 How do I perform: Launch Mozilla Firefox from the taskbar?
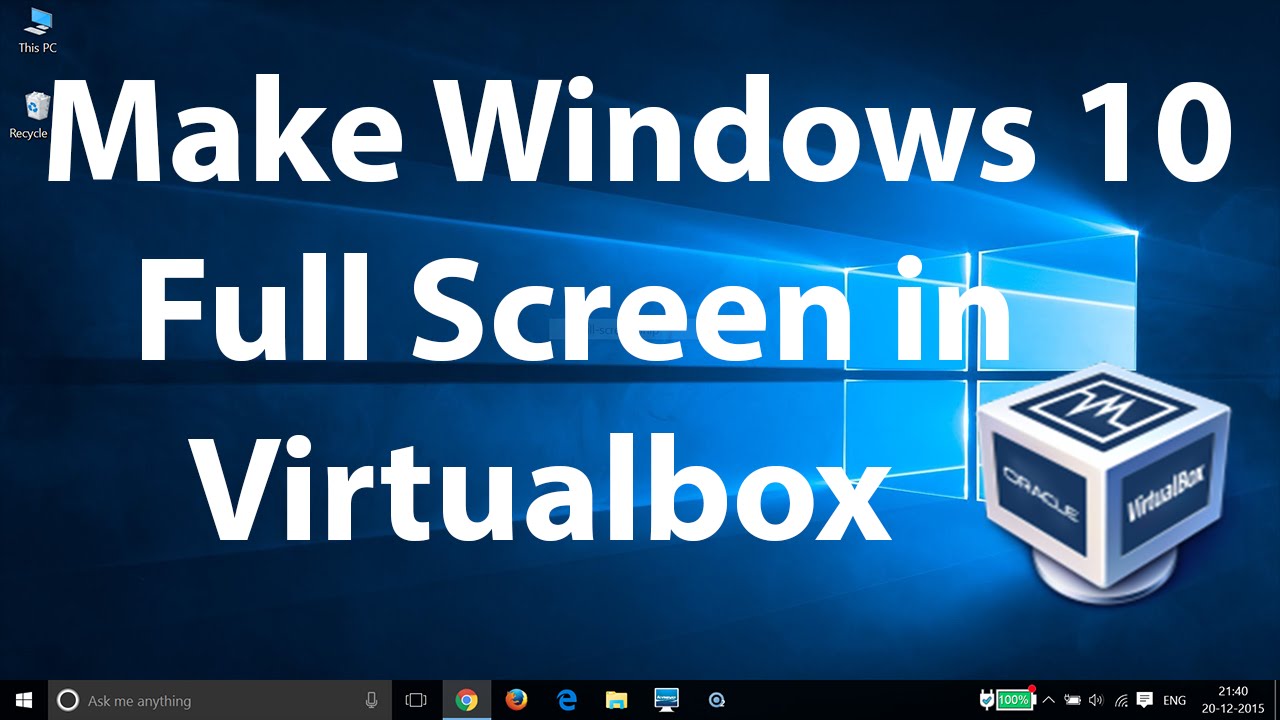516,700
